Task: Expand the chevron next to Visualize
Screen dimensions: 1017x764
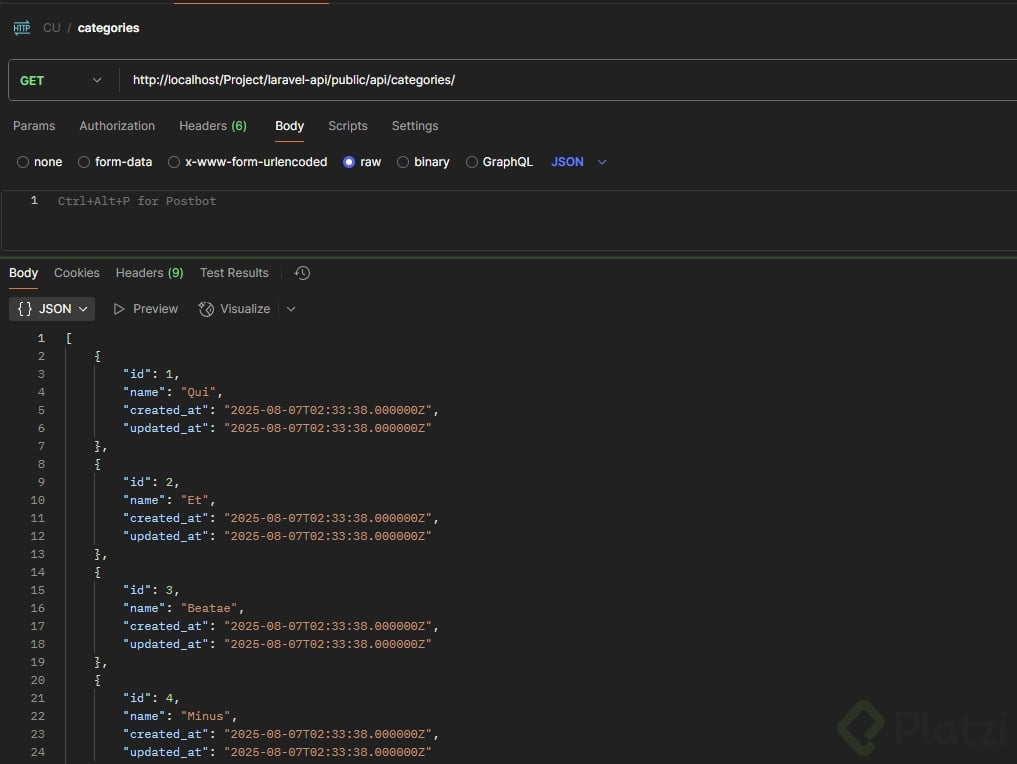Action: [291, 309]
